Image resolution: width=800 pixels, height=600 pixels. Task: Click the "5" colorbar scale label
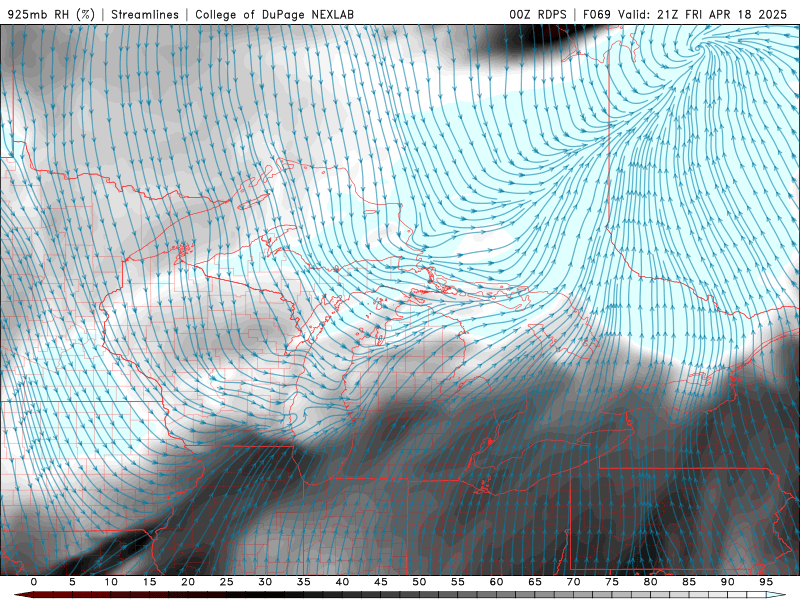click(72, 582)
